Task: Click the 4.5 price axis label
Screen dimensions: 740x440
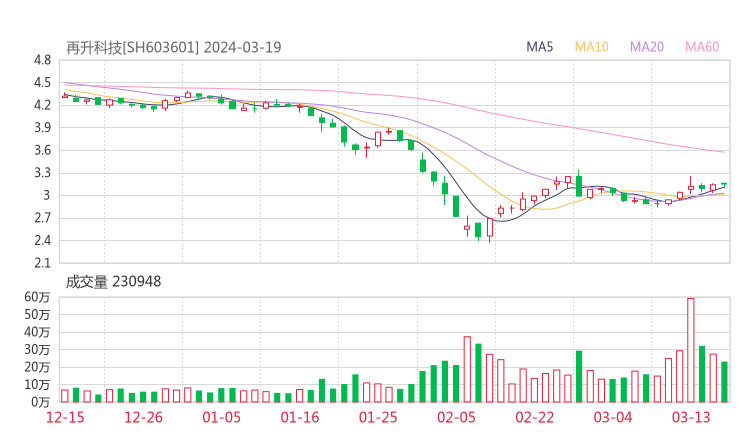Action: coord(42,83)
